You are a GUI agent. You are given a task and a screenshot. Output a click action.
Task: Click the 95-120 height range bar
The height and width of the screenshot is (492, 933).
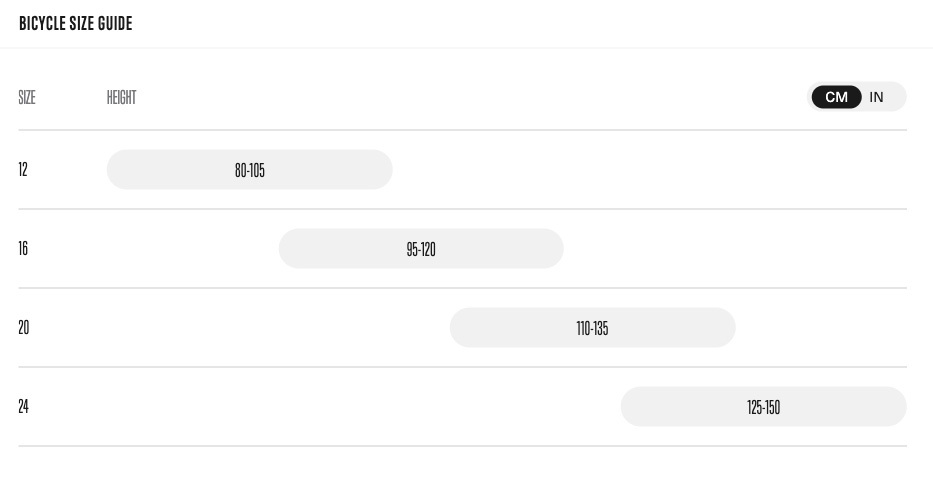pos(421,249)
